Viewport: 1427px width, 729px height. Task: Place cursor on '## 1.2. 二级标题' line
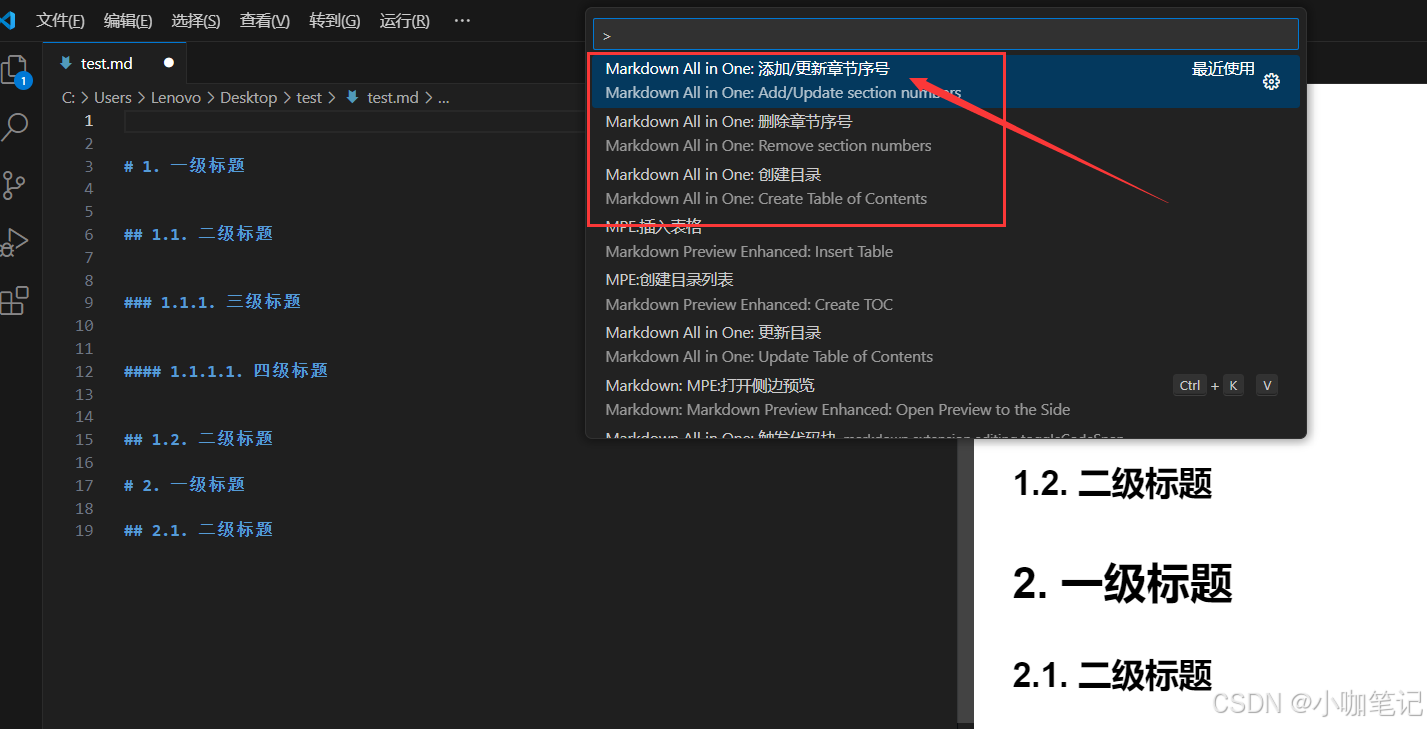click(198, 439)
